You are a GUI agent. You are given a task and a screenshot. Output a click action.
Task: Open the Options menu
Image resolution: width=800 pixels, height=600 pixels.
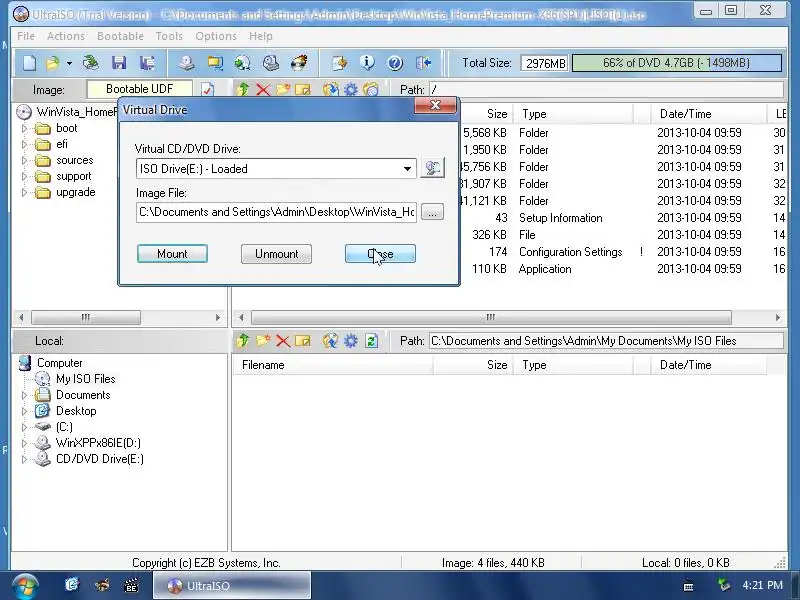(x=216, y=36)
